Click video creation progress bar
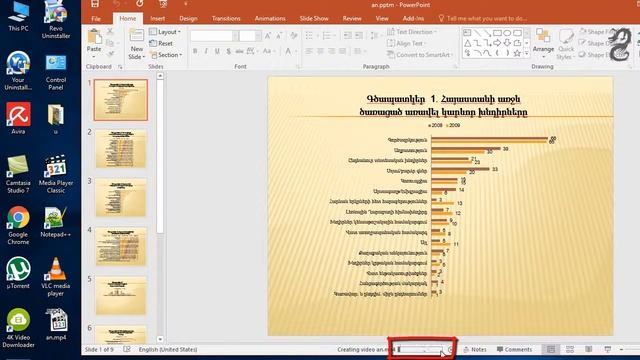 (420, 349)
